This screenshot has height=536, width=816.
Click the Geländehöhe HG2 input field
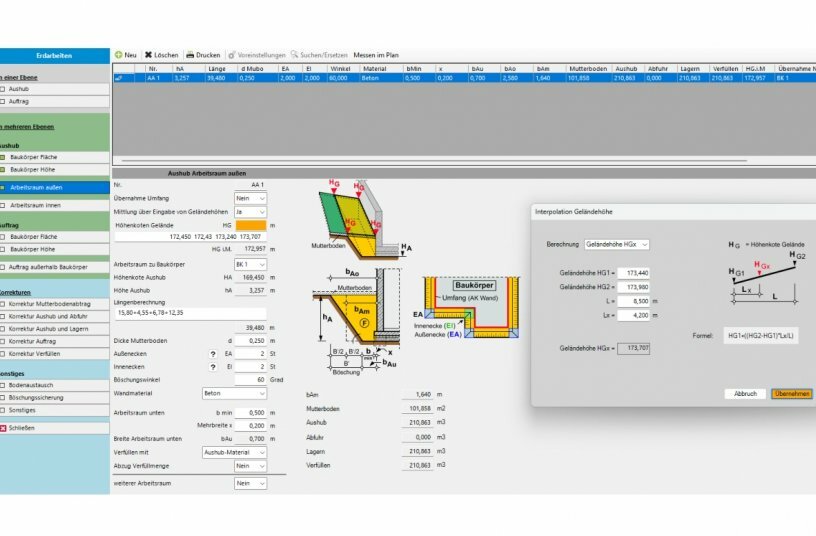click(633, 287)
